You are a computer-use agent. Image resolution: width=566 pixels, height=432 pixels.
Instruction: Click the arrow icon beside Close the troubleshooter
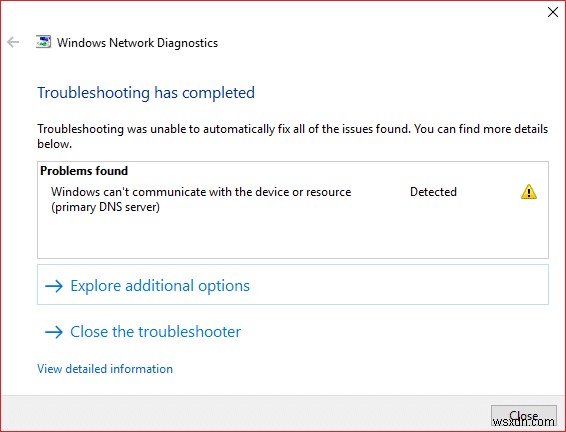54,332
